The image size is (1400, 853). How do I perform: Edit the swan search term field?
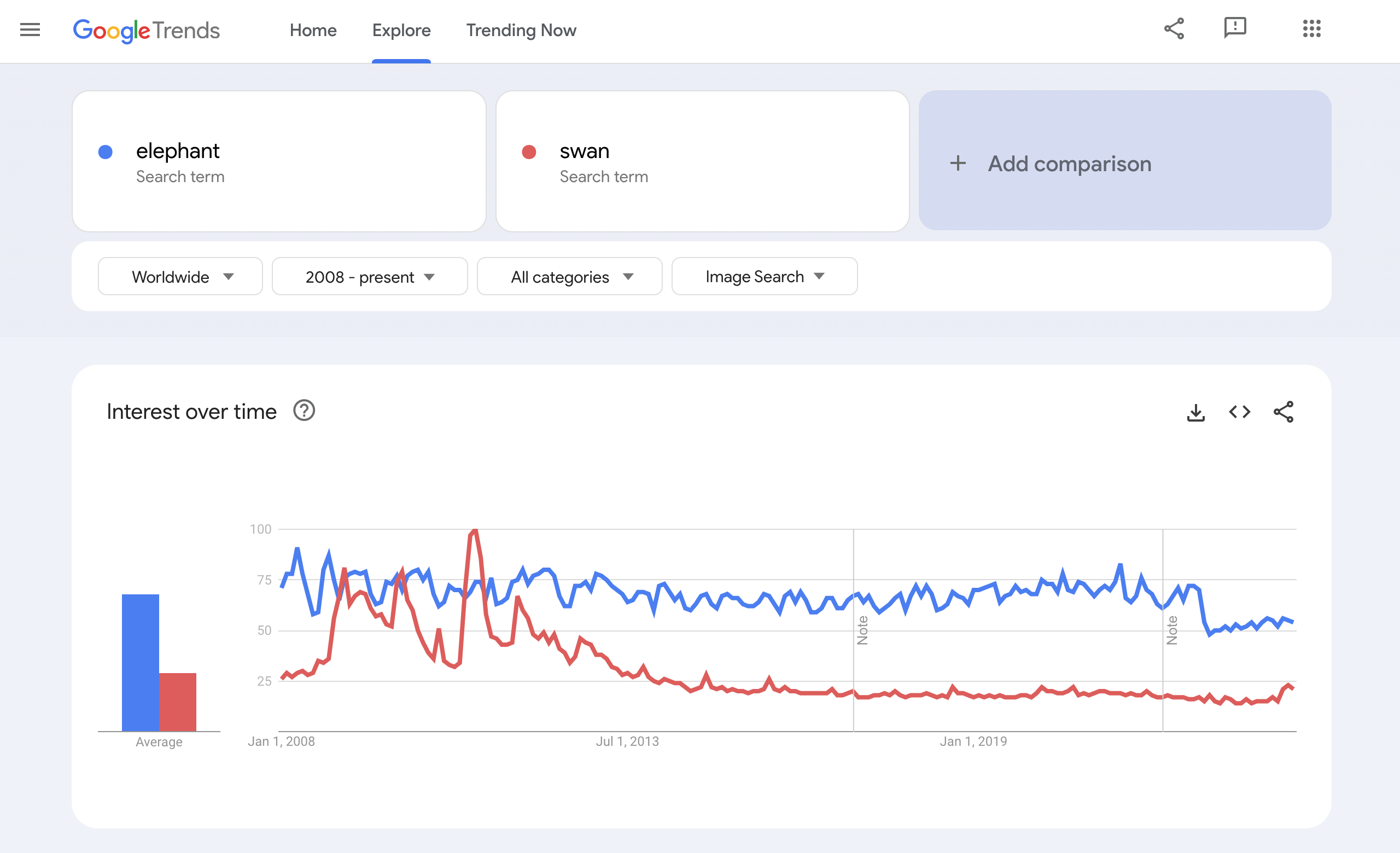[x=702, y=161]
